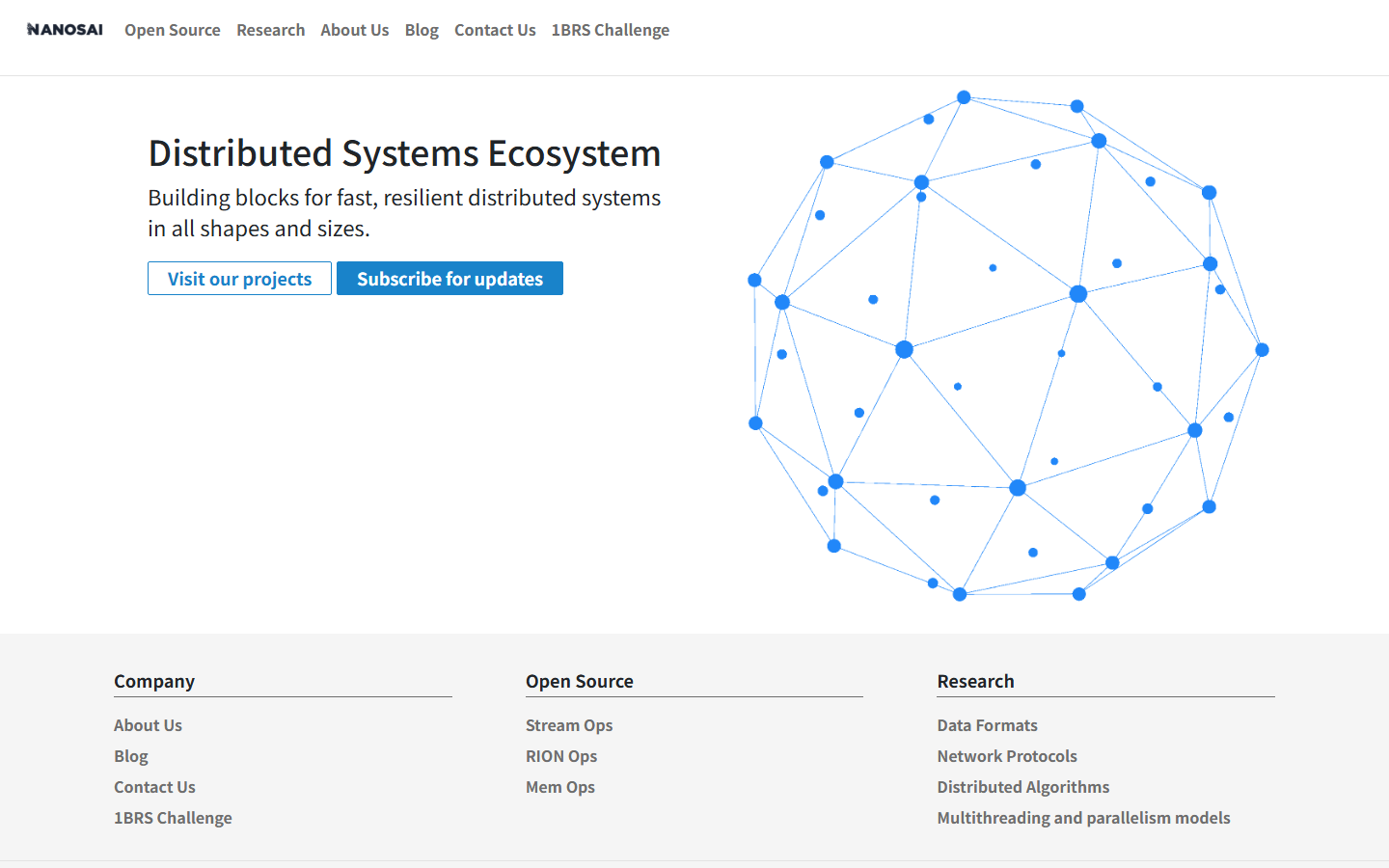The height and width of the screenshot is (868, 1389).
Task: Open the Contact Us footer link
Action: (154, 787)
